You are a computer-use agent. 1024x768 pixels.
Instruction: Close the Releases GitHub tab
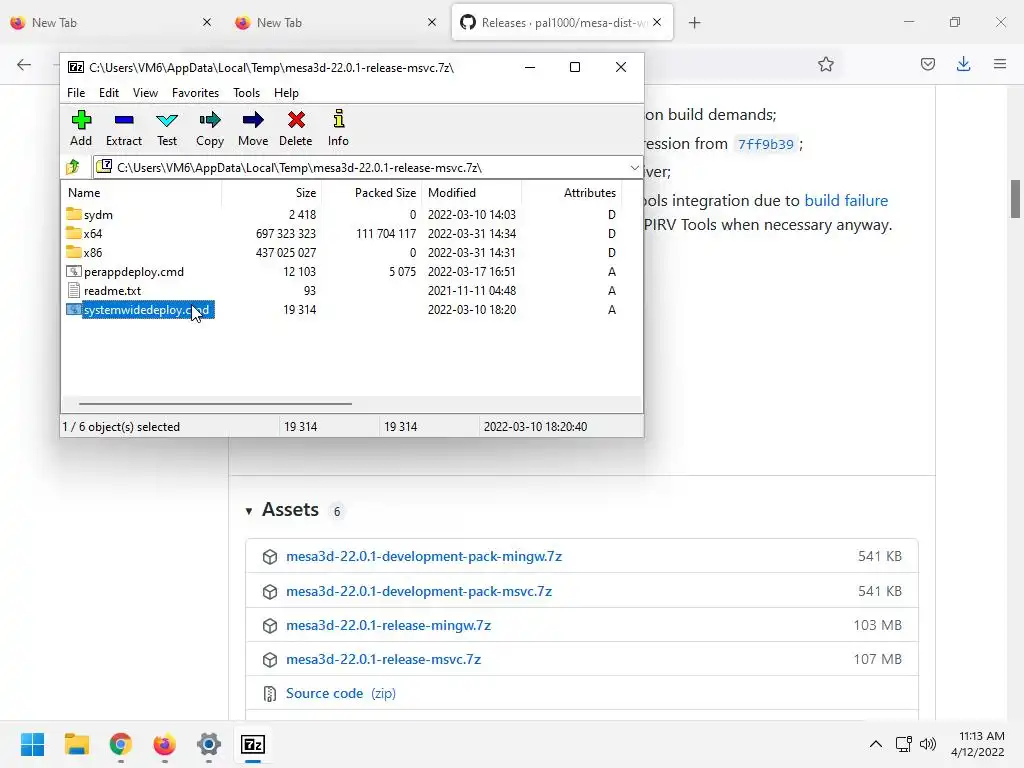657,22
